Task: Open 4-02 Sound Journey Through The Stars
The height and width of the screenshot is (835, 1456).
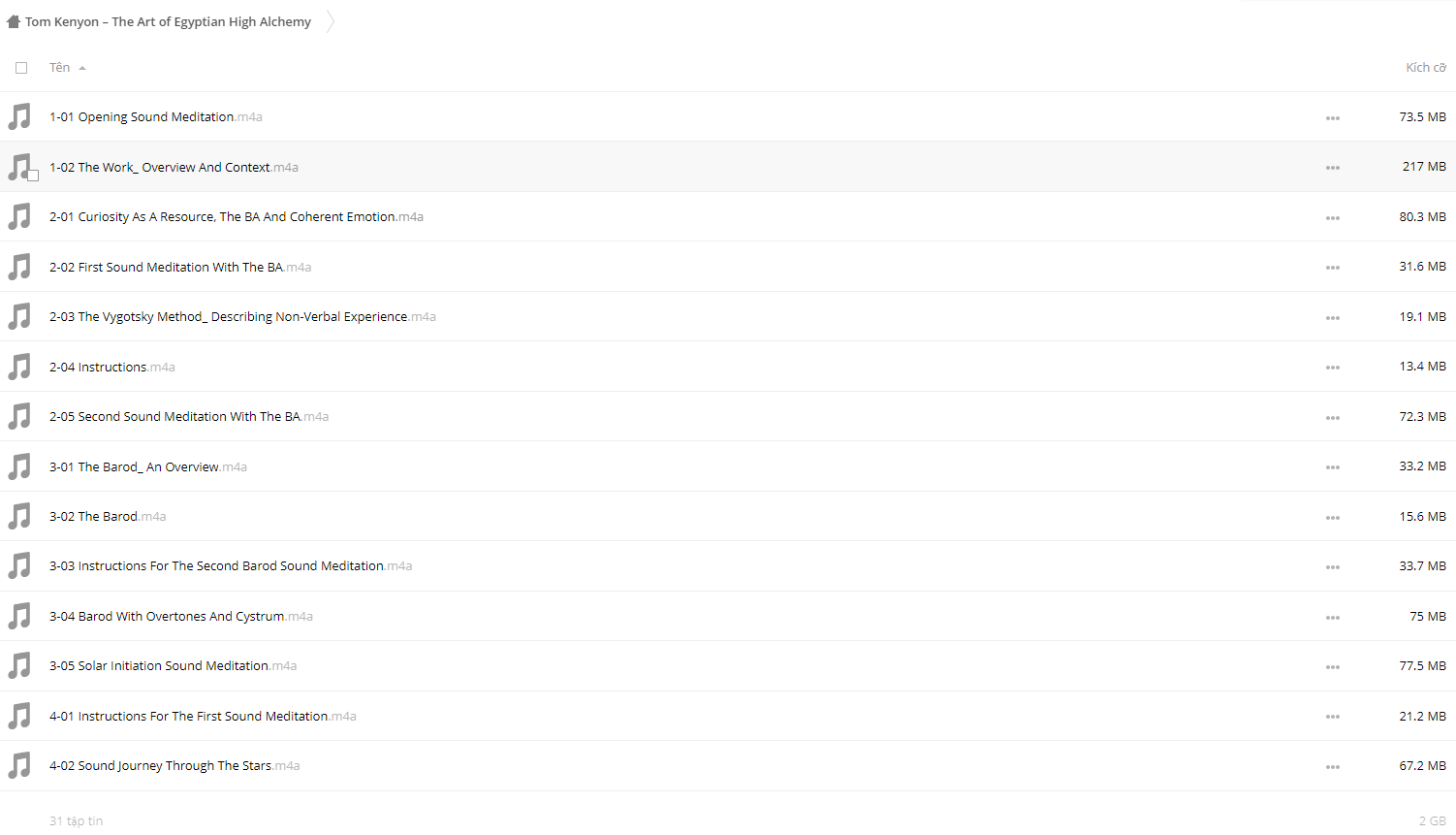Action: pyautogui.click(x=174, y=765)
